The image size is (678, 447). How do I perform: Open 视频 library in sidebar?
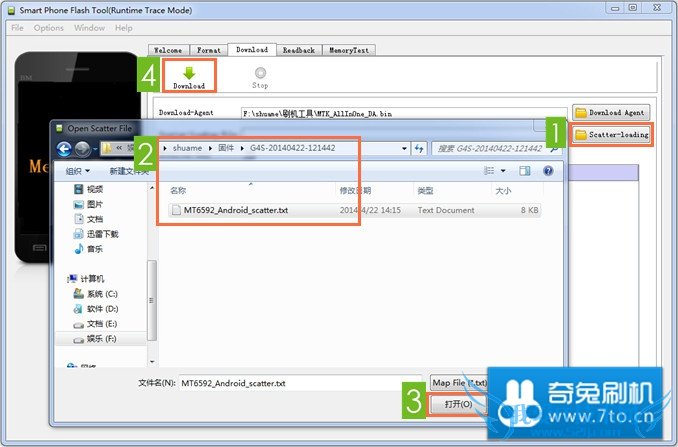point(89,189)
